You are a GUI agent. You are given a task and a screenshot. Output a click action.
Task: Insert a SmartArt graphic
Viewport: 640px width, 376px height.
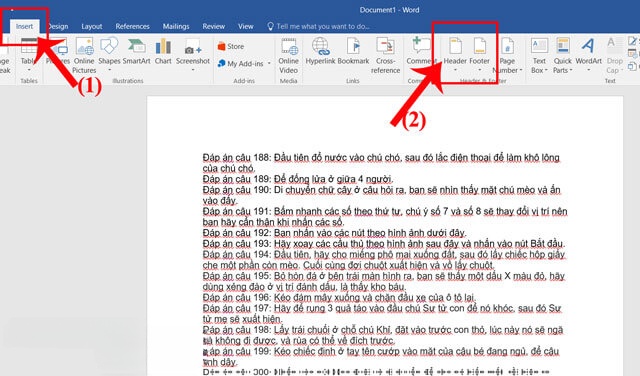[137, 51]
